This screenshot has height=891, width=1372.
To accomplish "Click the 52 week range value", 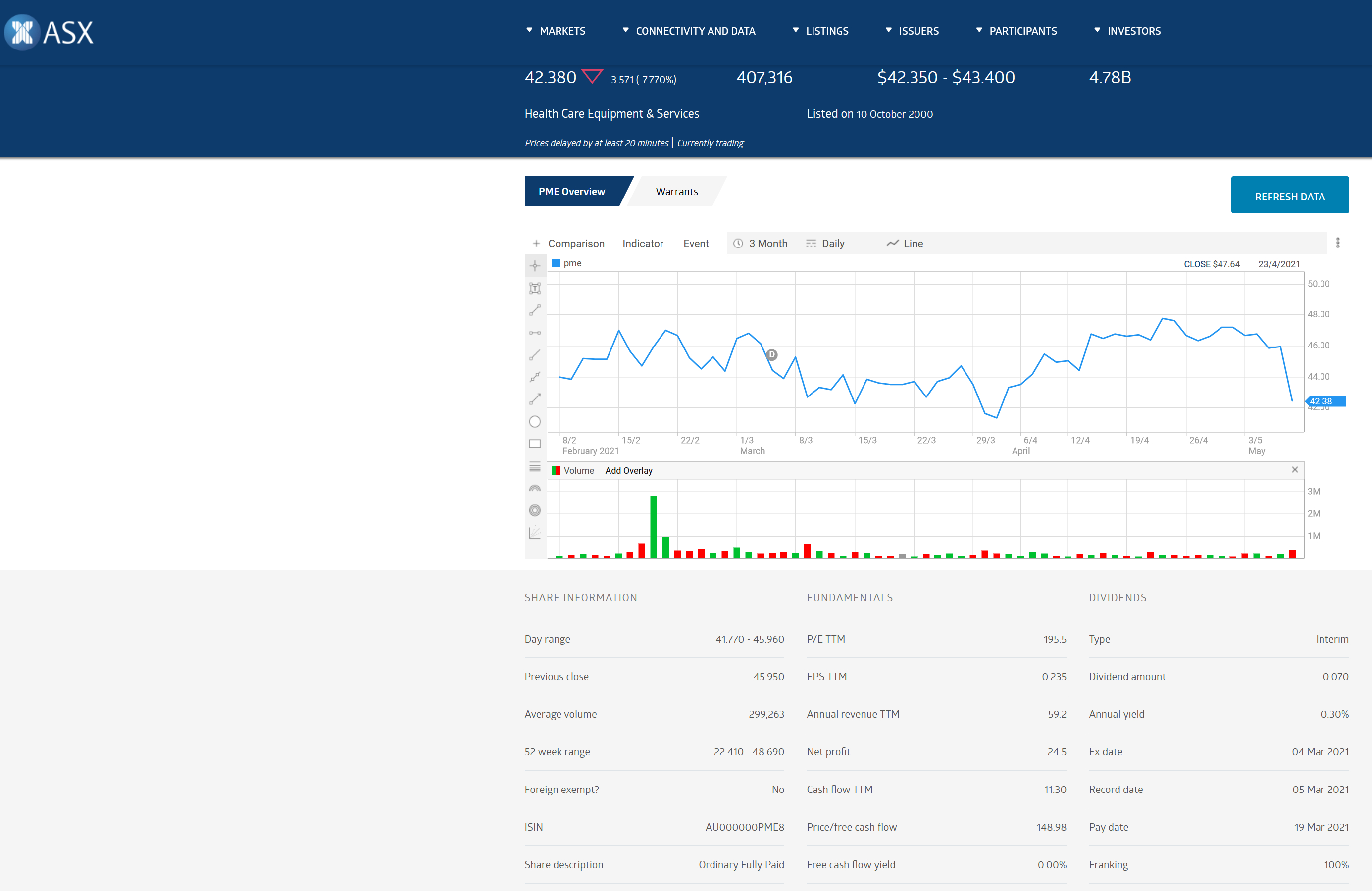I will 748,751.
